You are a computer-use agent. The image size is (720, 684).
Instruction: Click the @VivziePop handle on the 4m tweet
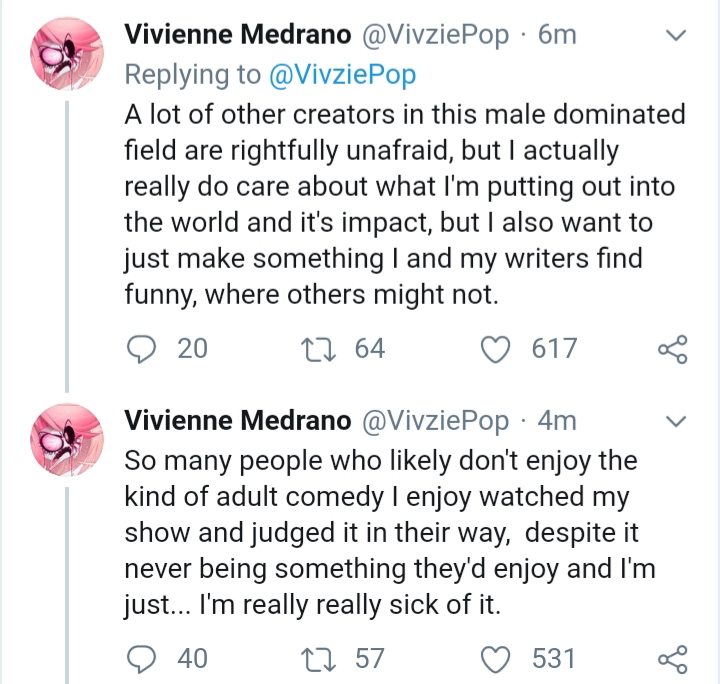click(435, 421)
